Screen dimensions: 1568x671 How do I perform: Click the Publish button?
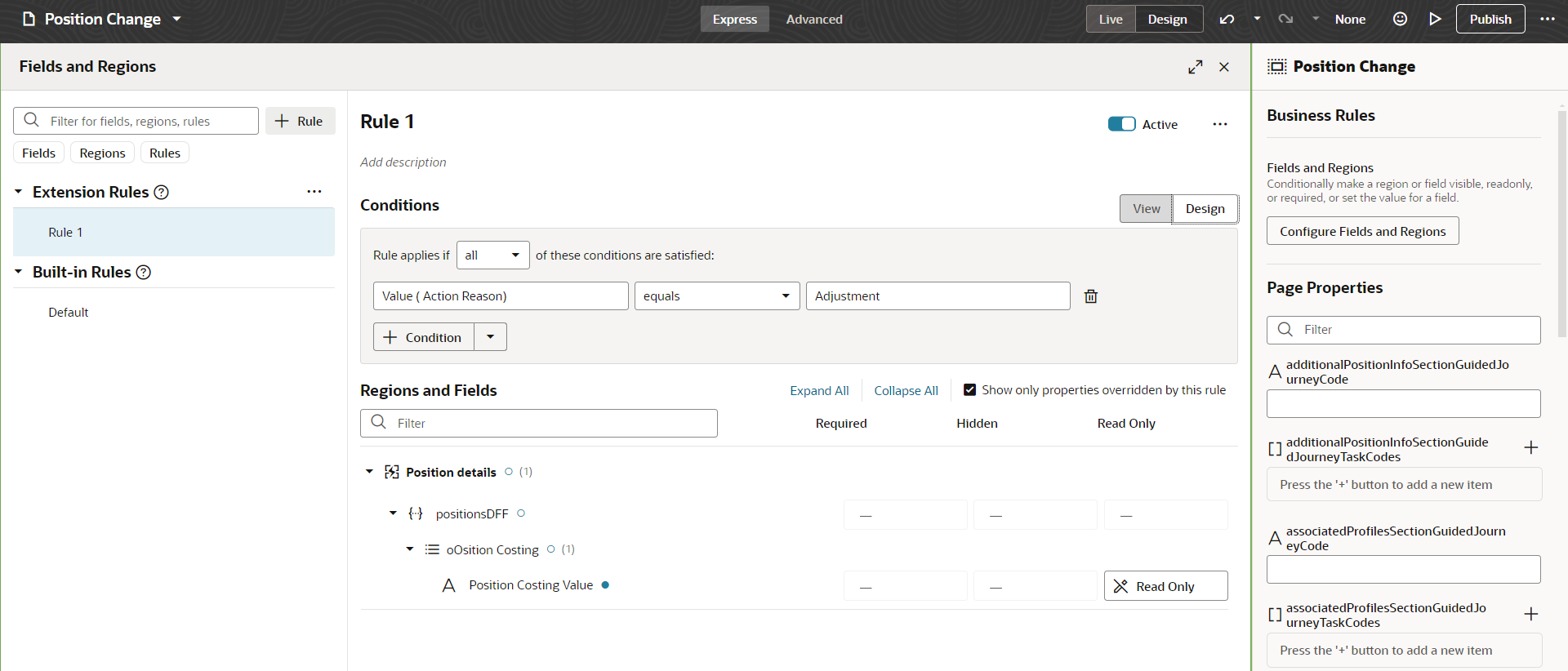pyautogui.click(x=1490, y=19)
